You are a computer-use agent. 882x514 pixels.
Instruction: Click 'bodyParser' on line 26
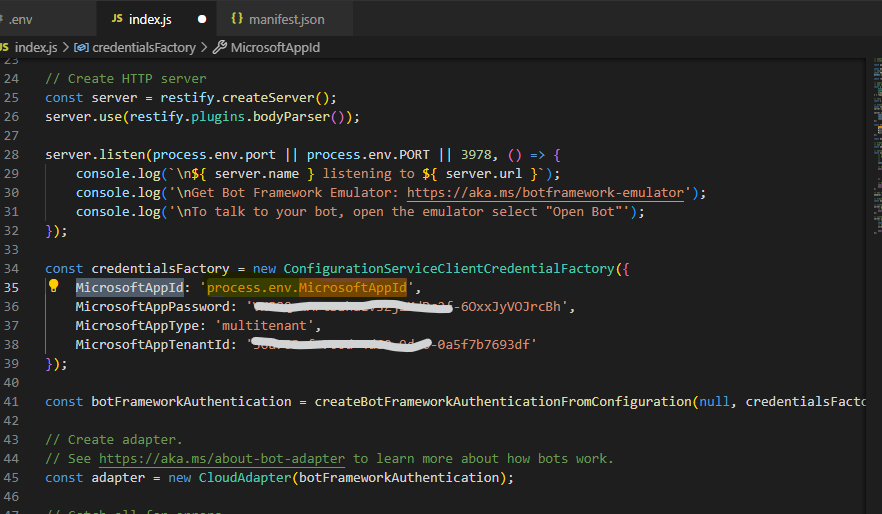(291, 117)
